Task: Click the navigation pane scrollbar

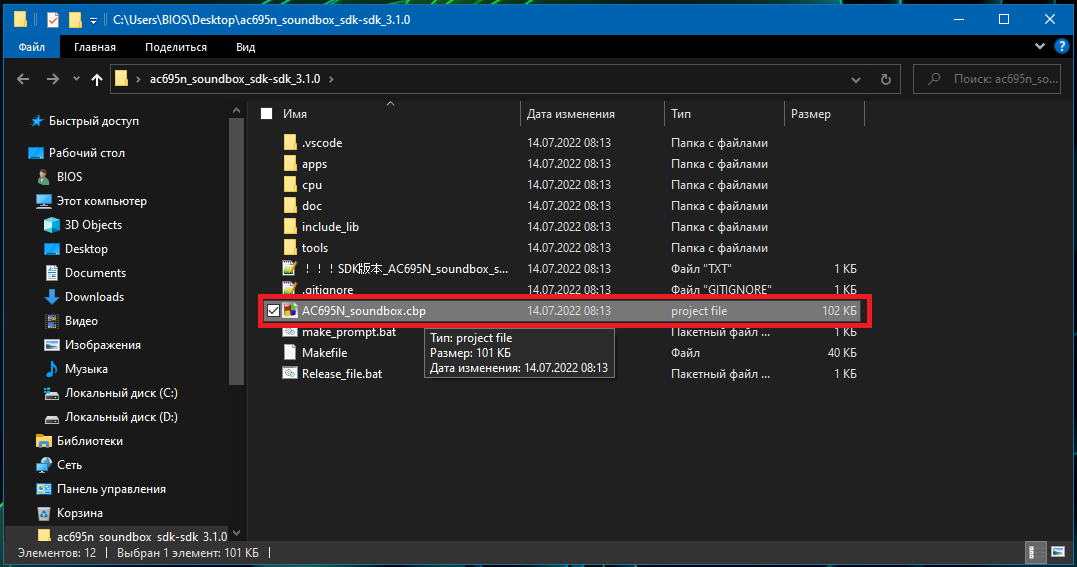Action: point(236,251)
